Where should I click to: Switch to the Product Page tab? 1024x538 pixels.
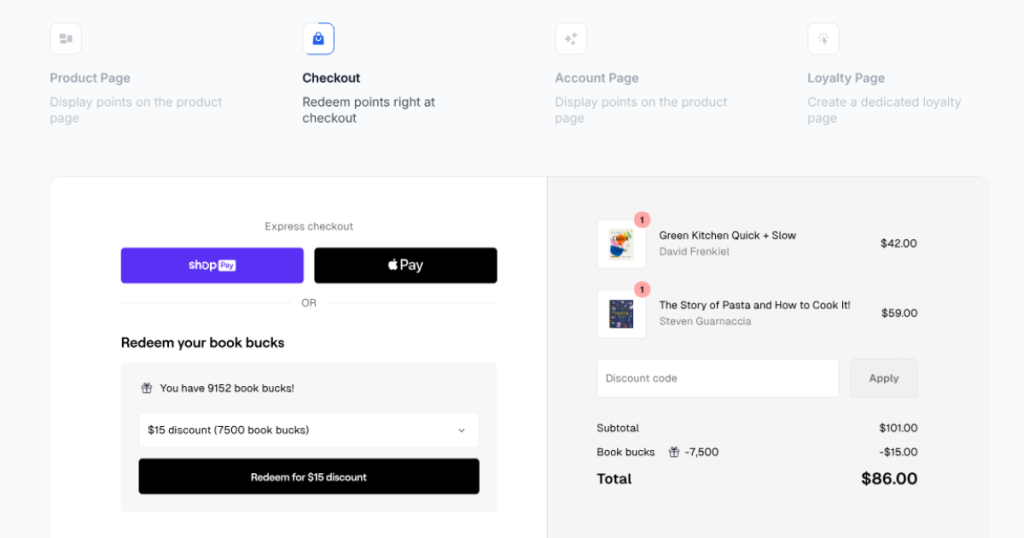click(90, 78)
